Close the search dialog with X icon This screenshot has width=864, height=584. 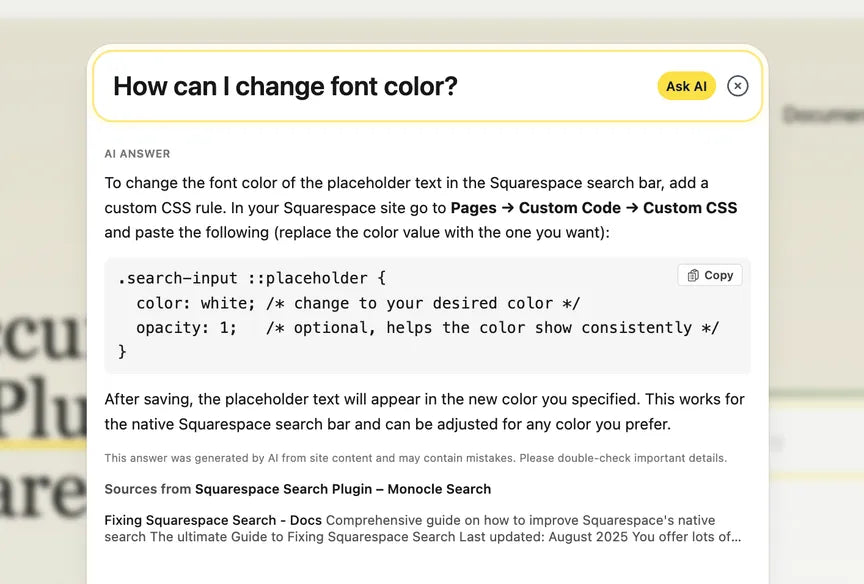point(737,86)
